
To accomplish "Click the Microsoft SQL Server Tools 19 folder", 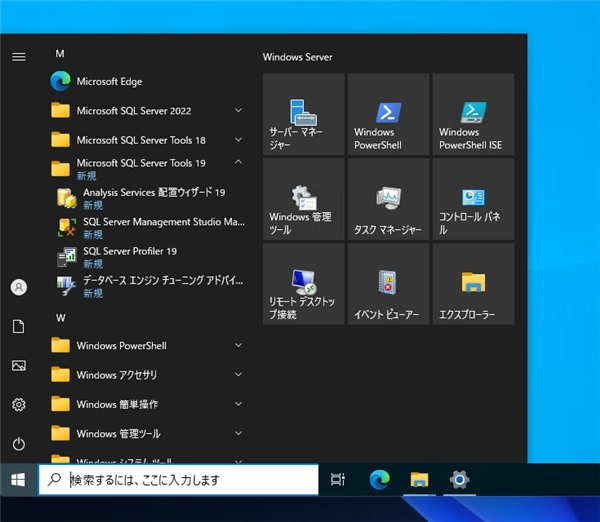I will (147, 169).
